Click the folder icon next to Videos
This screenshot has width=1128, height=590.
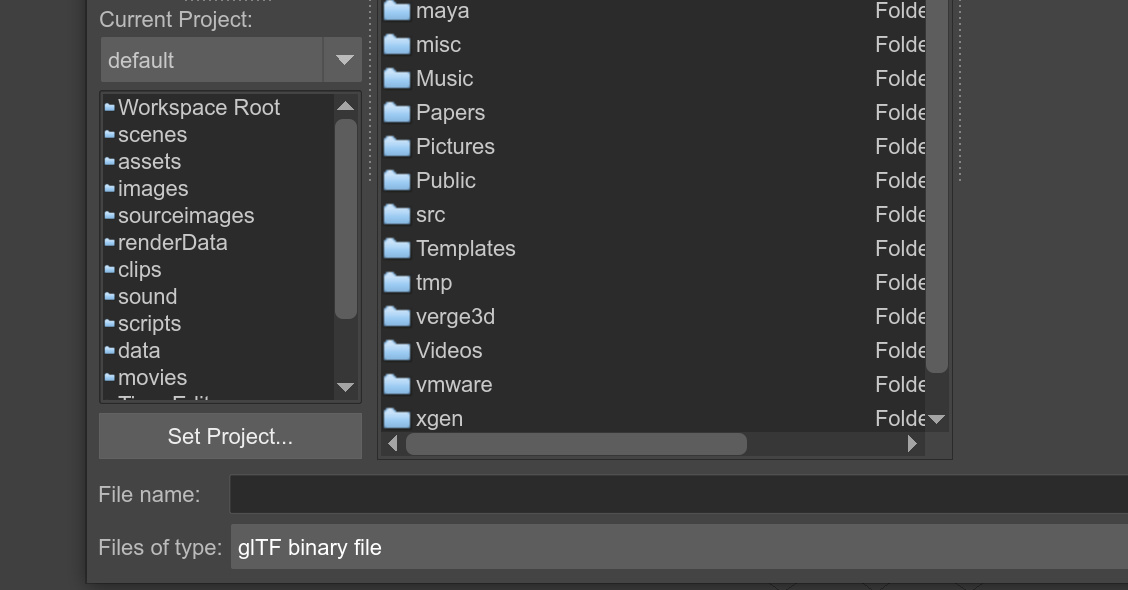pyautogui.click(x=396, y=350)
